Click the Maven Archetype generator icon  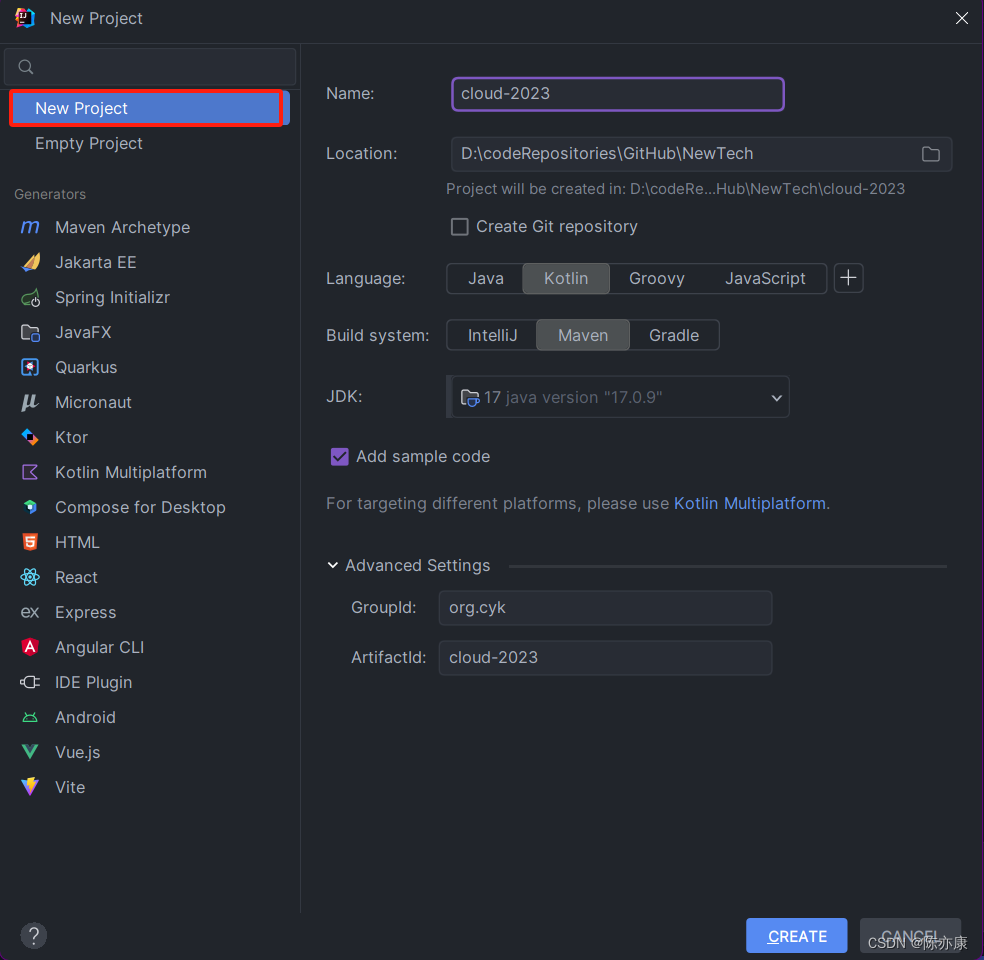click(30, 227)
